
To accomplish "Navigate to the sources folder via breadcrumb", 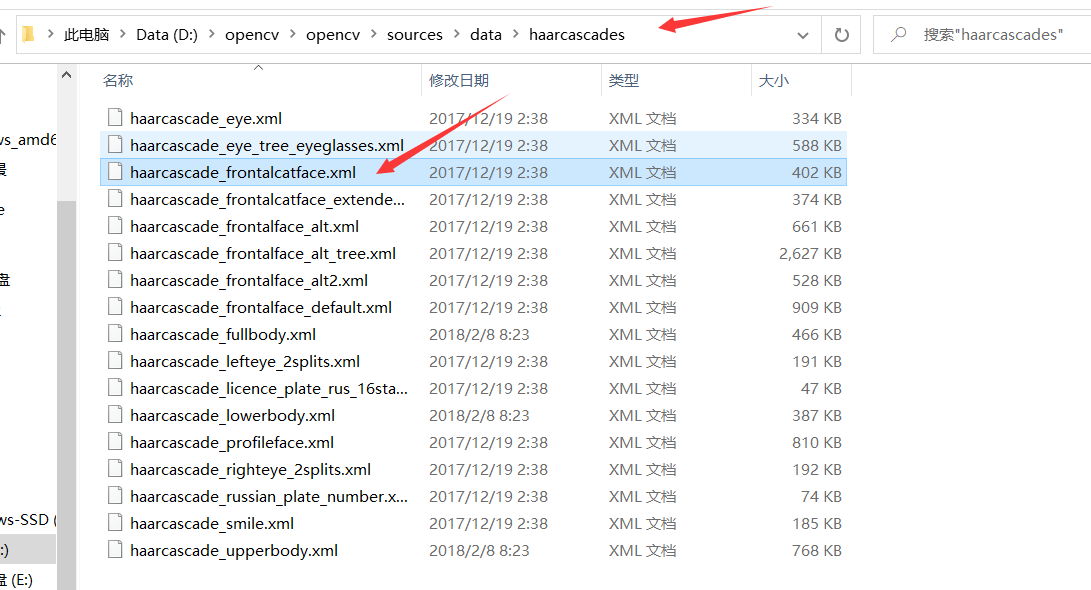I will click(x=414, y=33).
